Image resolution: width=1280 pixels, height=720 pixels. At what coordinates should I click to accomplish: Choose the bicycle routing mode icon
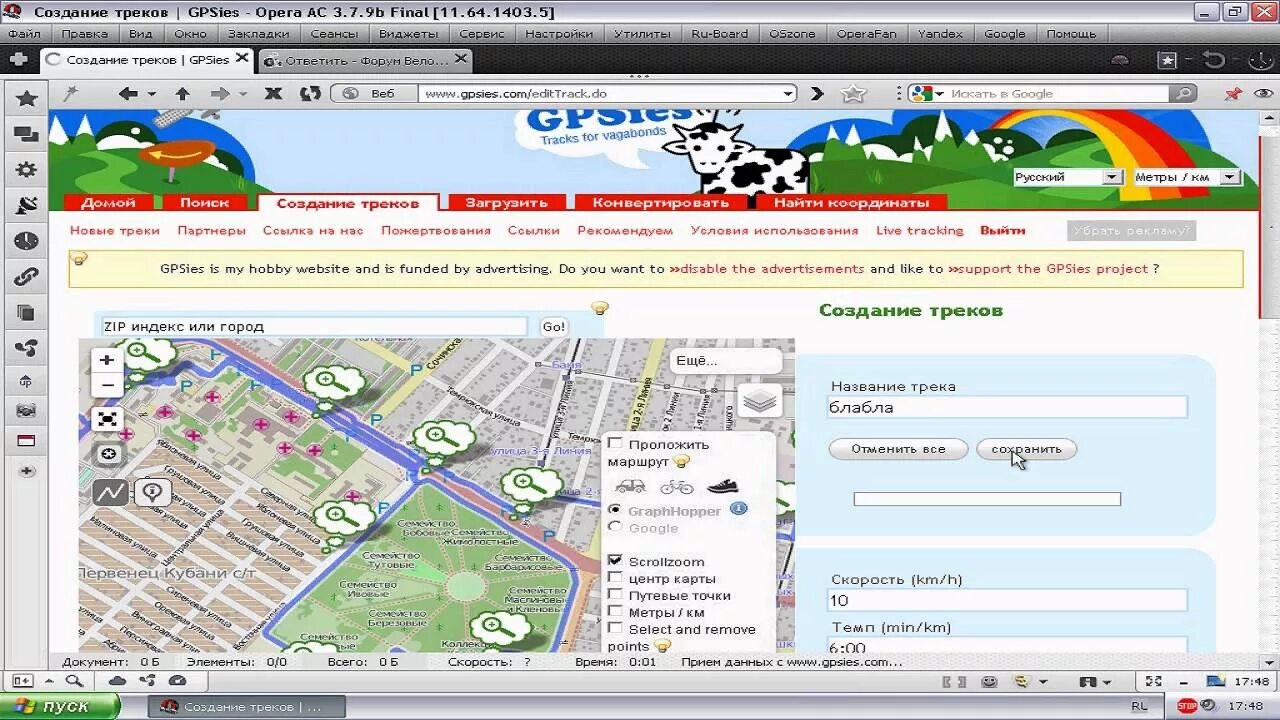(676, 487)
